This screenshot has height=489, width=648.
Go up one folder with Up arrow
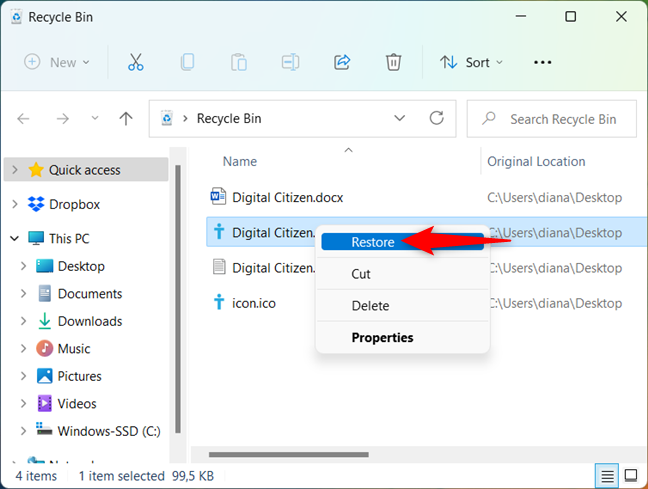(x=126, y=118)
